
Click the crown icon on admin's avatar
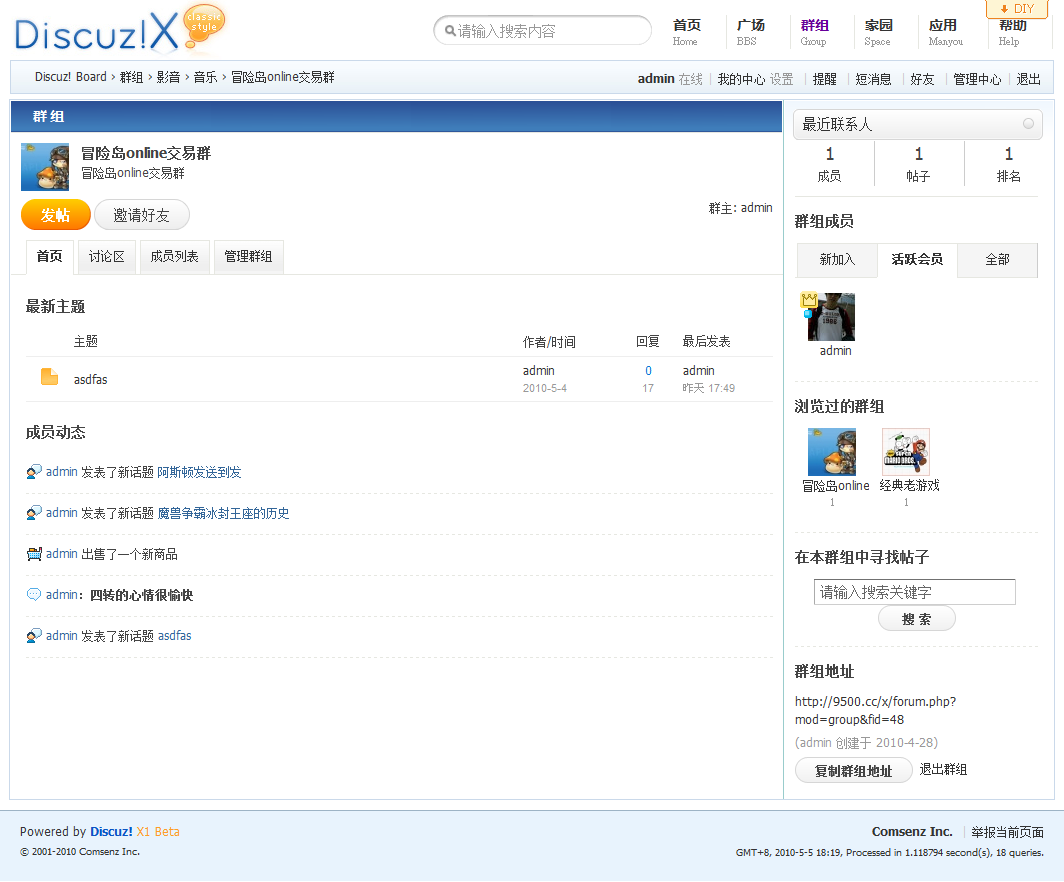point(809,299)
